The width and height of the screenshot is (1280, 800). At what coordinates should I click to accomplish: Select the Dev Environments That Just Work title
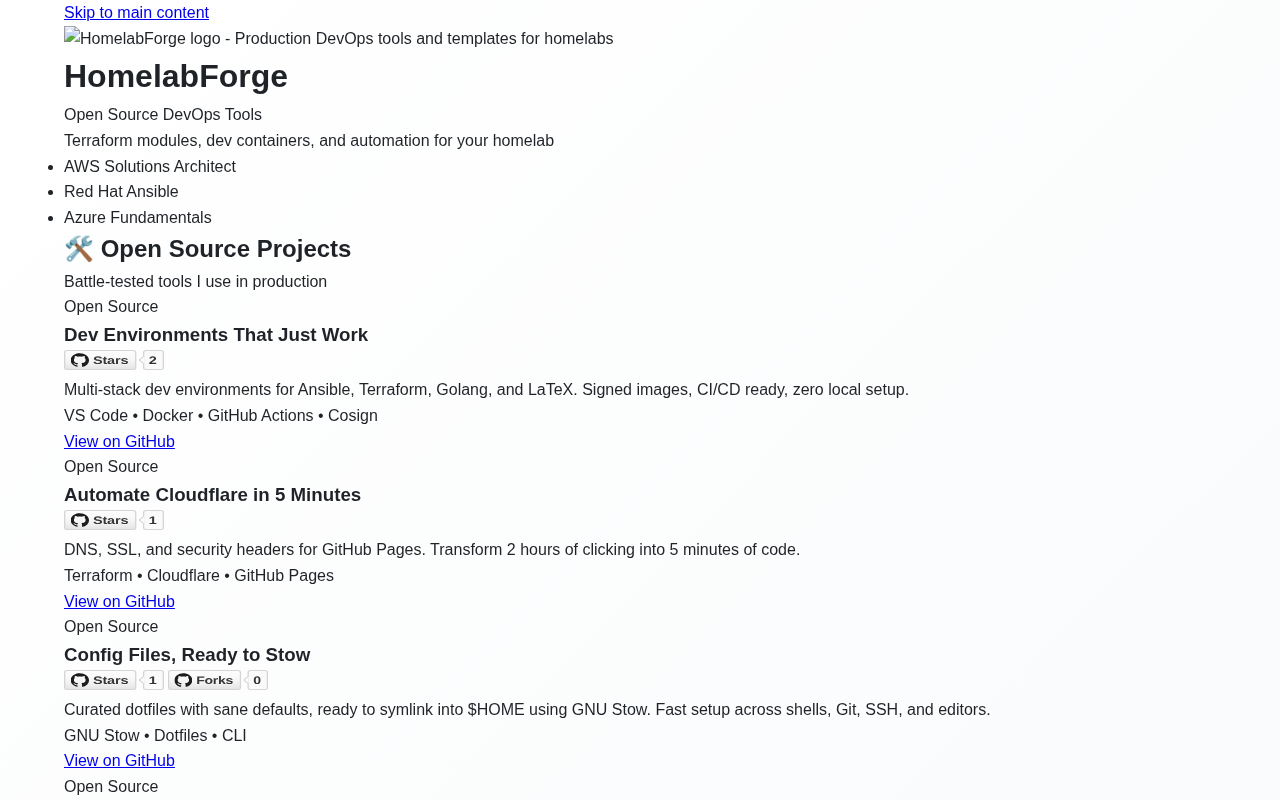(216, 335)
